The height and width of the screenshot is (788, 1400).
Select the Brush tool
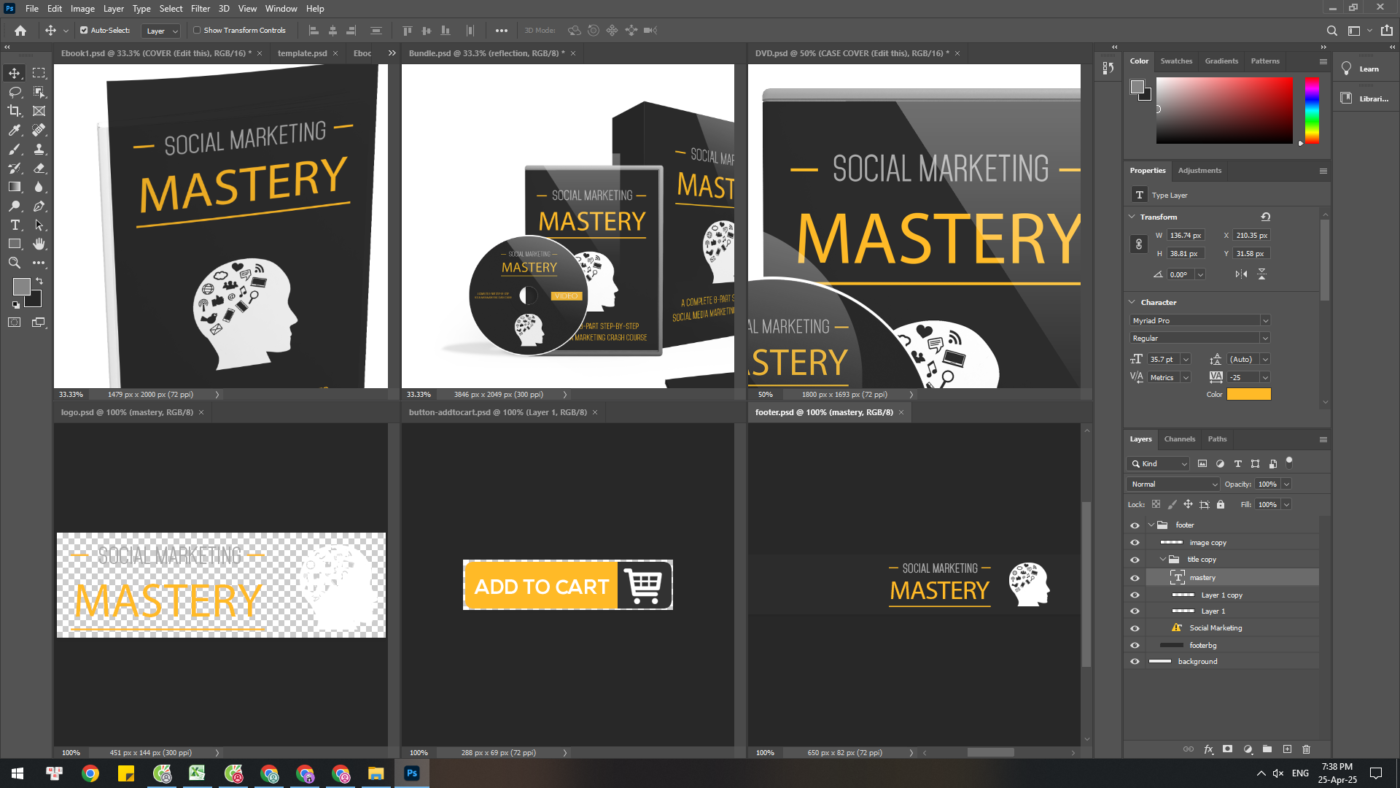click(15, 149)
